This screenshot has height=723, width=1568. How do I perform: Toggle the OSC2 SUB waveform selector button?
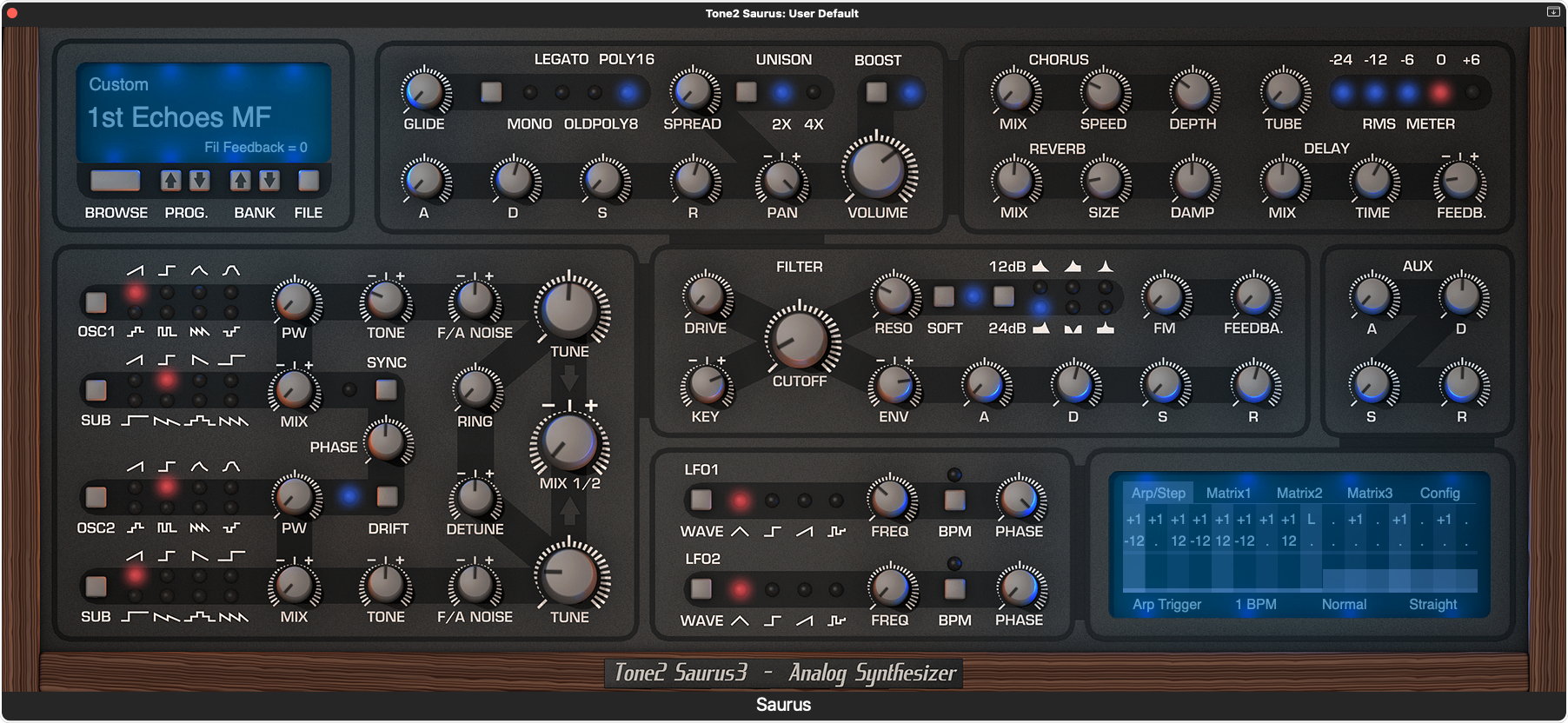point(96,587)
